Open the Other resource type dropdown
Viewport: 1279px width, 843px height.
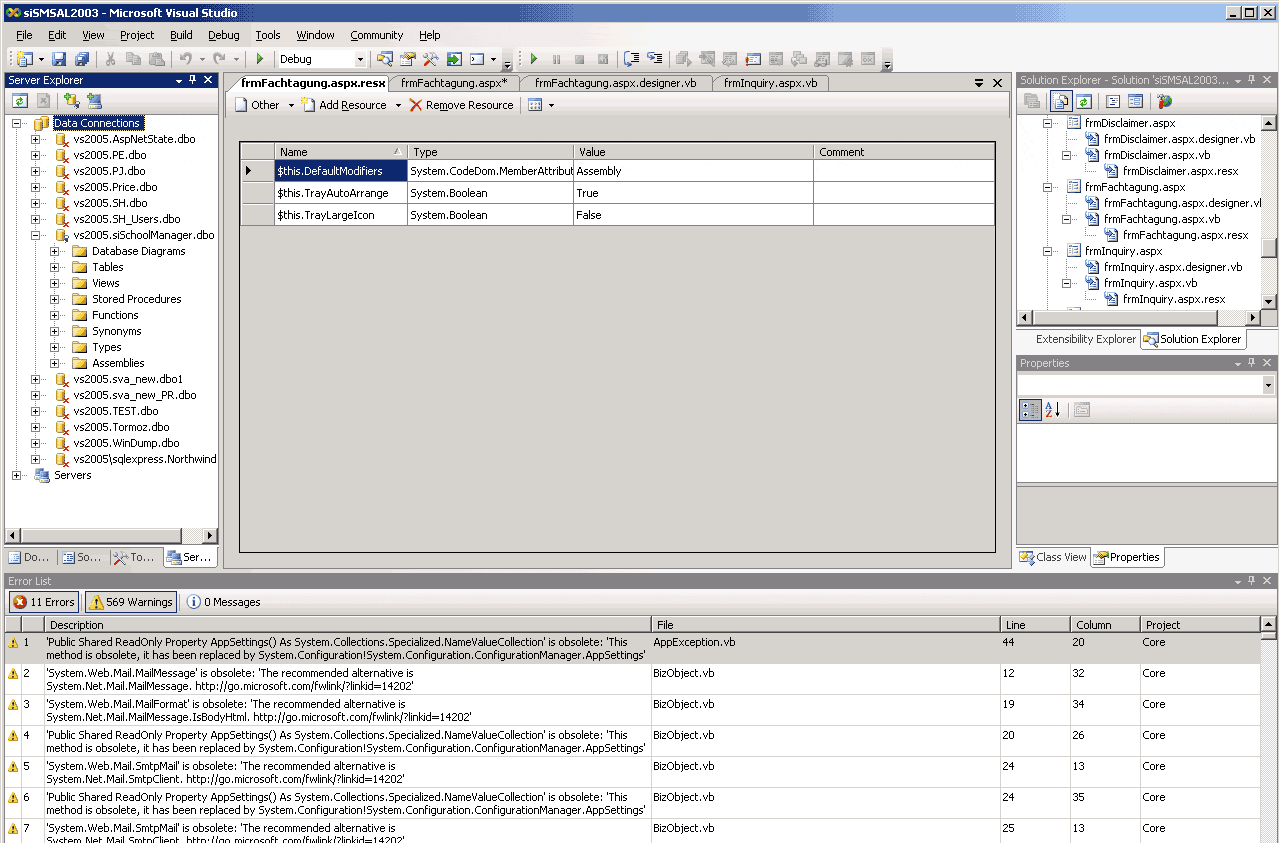point(291,105)
